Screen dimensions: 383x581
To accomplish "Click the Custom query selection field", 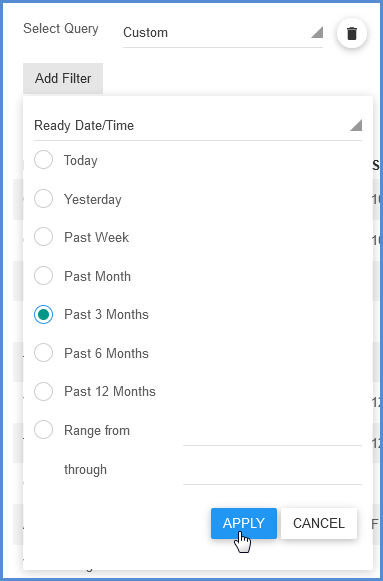I will 223,33.
